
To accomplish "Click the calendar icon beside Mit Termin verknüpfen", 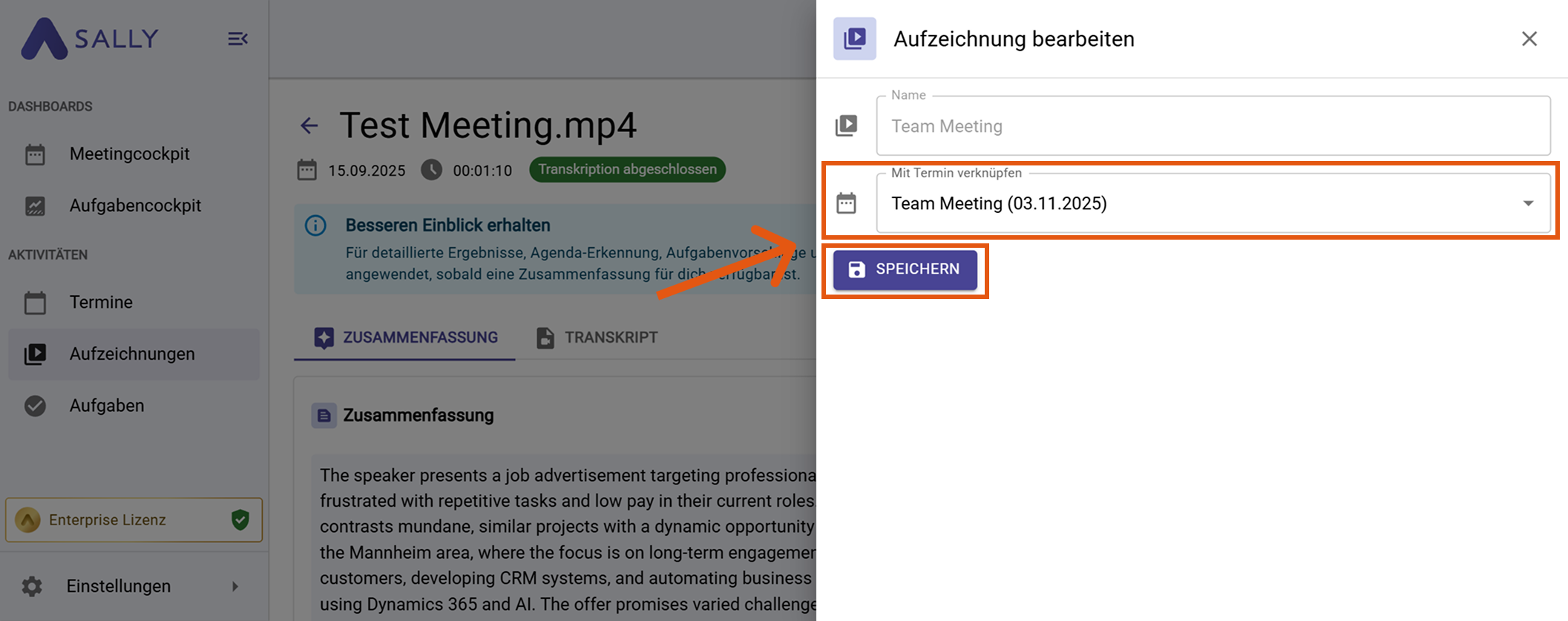I will click(x=846, y=203).
